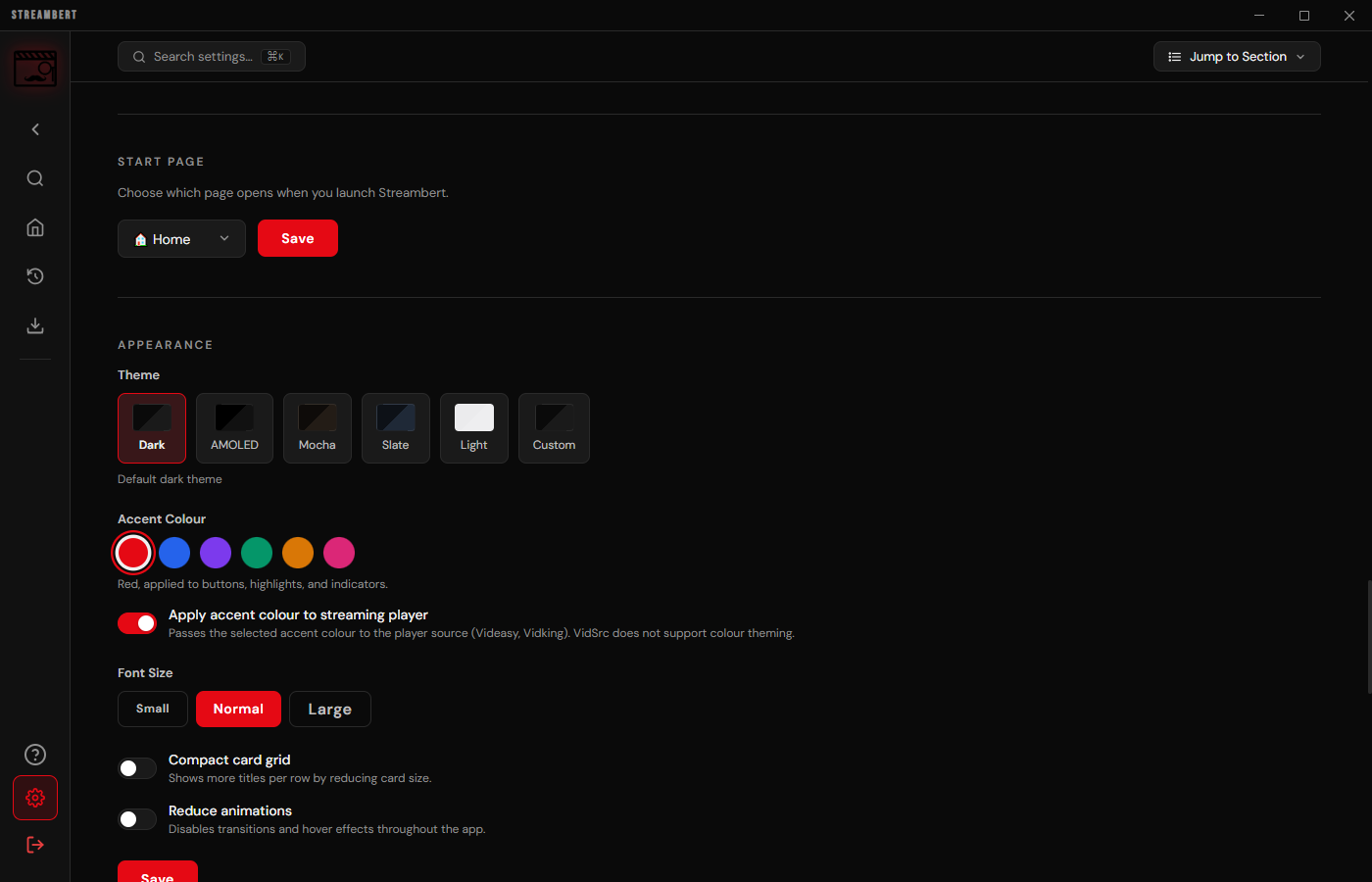The width and height of the screenshot is (1372, 882).
Task: Pick the orange accent colour
Action: (298, 553)
